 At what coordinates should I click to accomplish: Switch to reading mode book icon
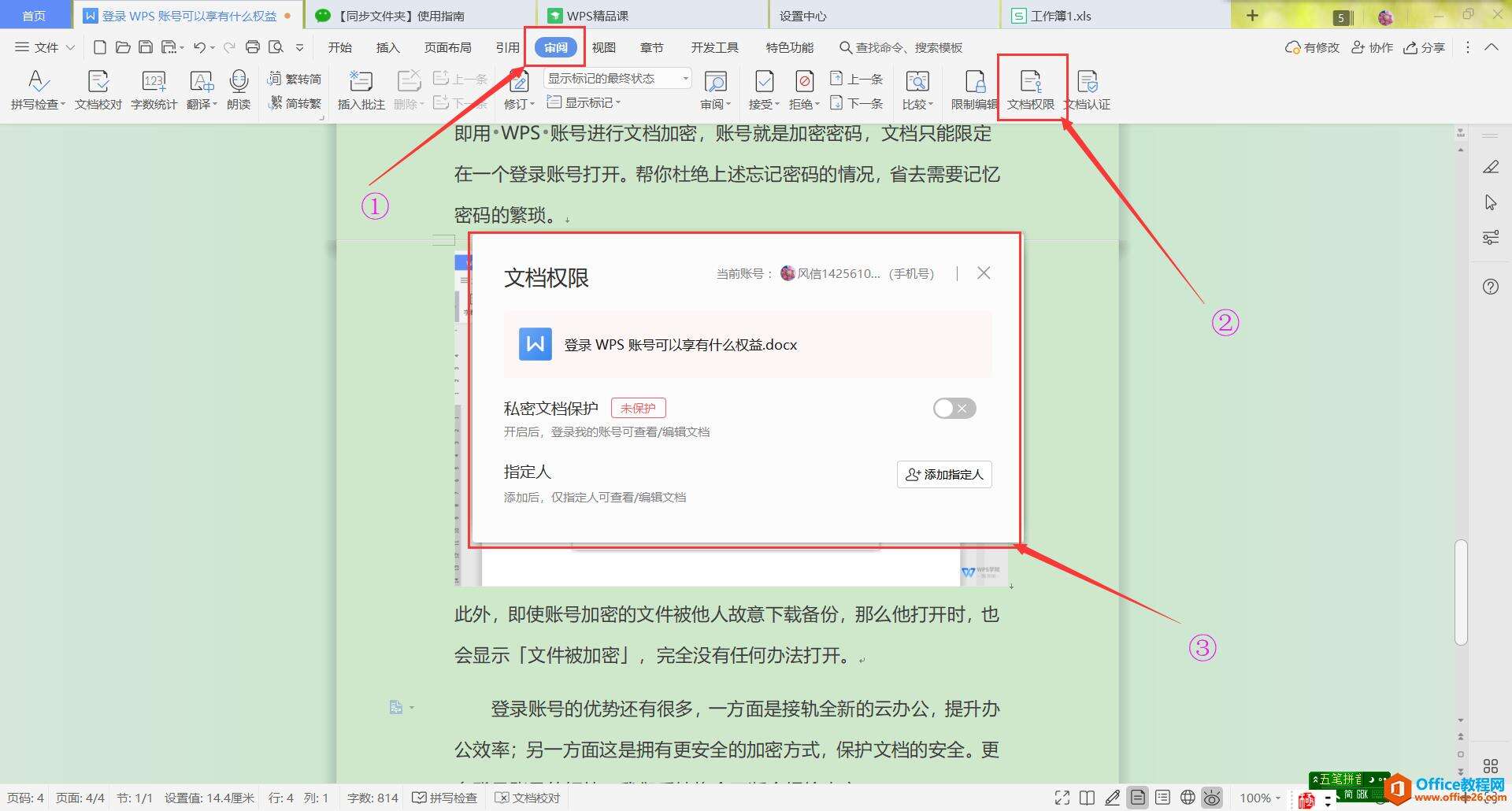1088,798
